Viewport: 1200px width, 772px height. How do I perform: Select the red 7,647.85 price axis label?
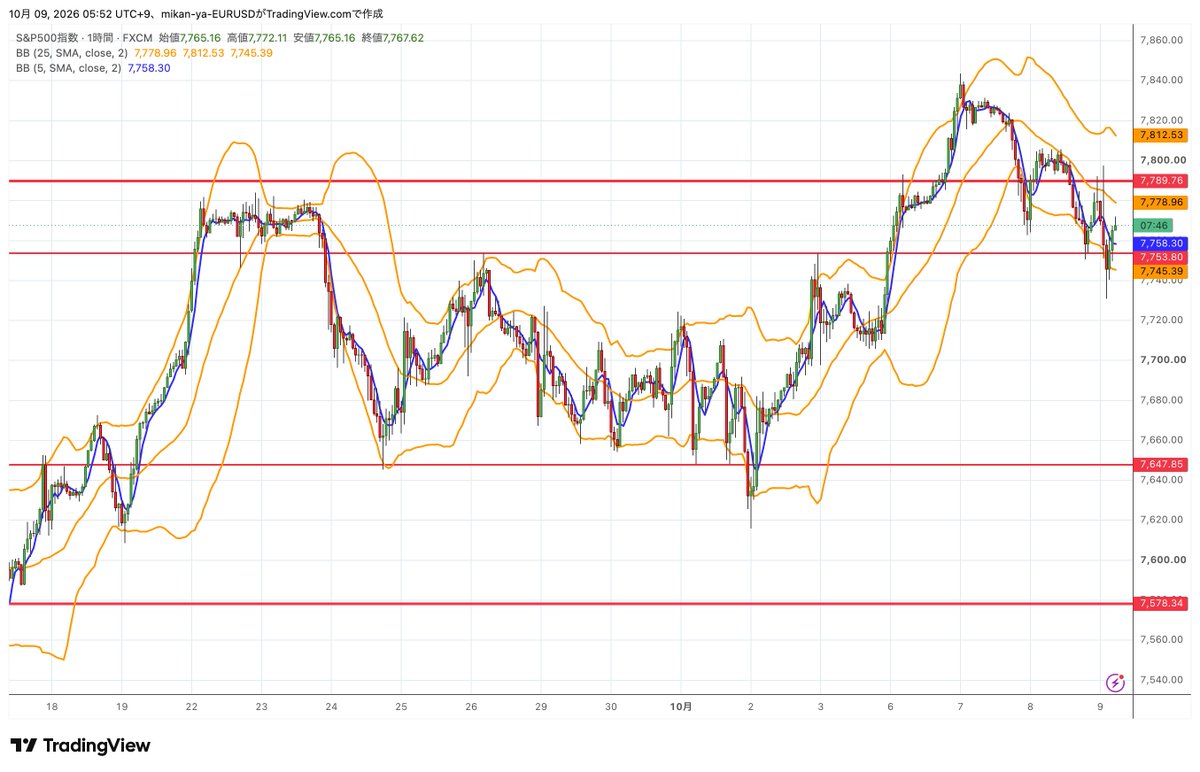pyautogui.click(x=1160, y=464)
